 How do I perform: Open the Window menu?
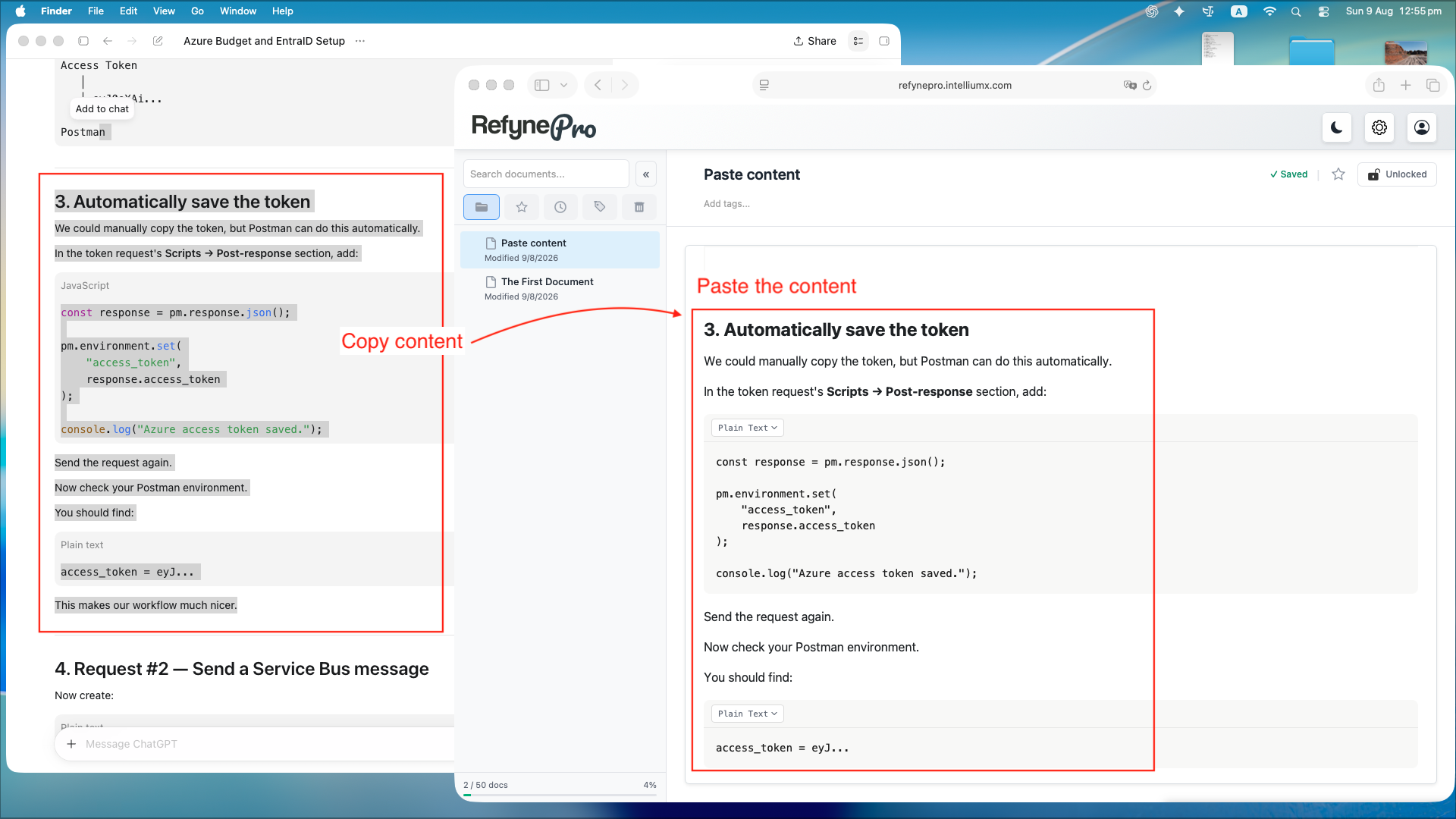coord(238,11)
